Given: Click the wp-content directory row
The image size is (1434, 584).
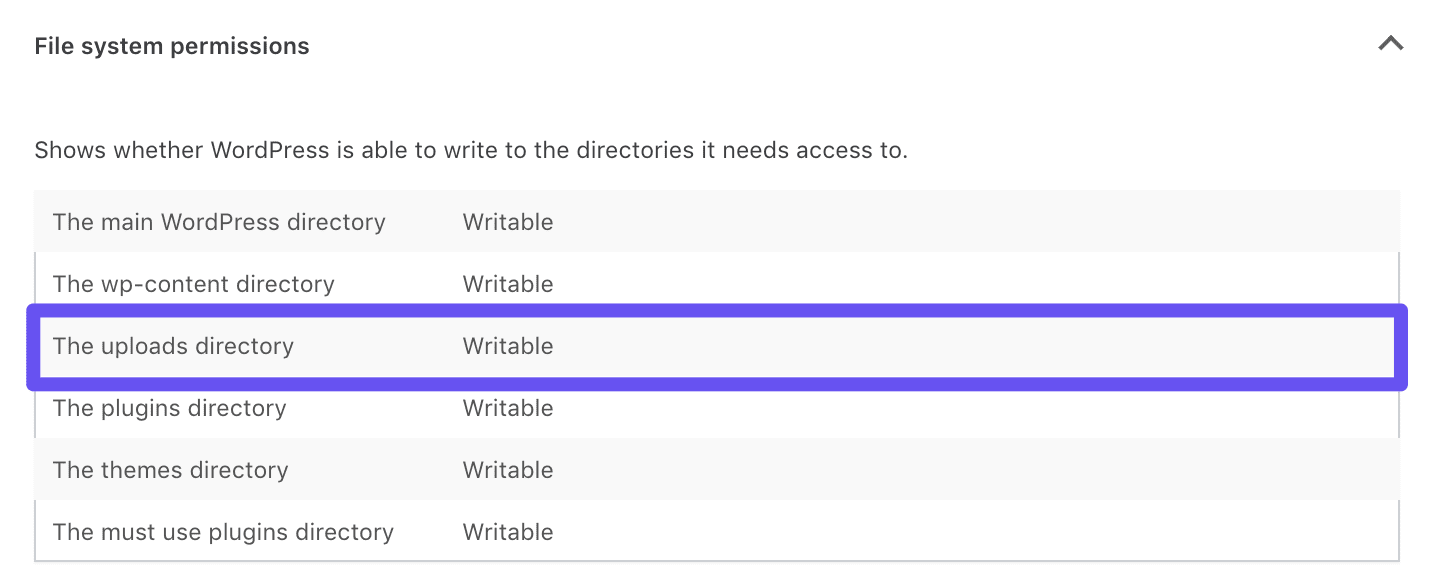Looking at the screenshot, I should pyautogui.click(x=700, y=283).
